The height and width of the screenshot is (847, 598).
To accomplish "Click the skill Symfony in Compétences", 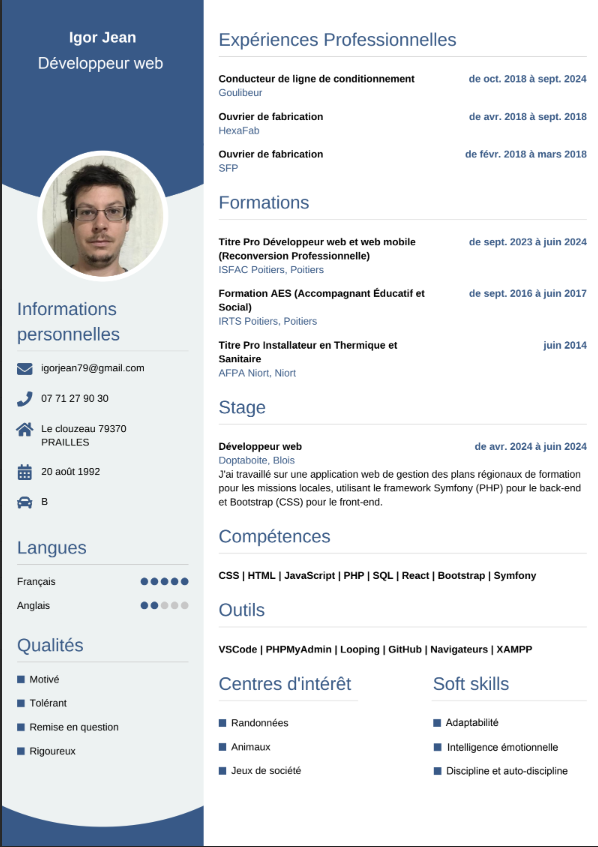I will tap(515, 576).
